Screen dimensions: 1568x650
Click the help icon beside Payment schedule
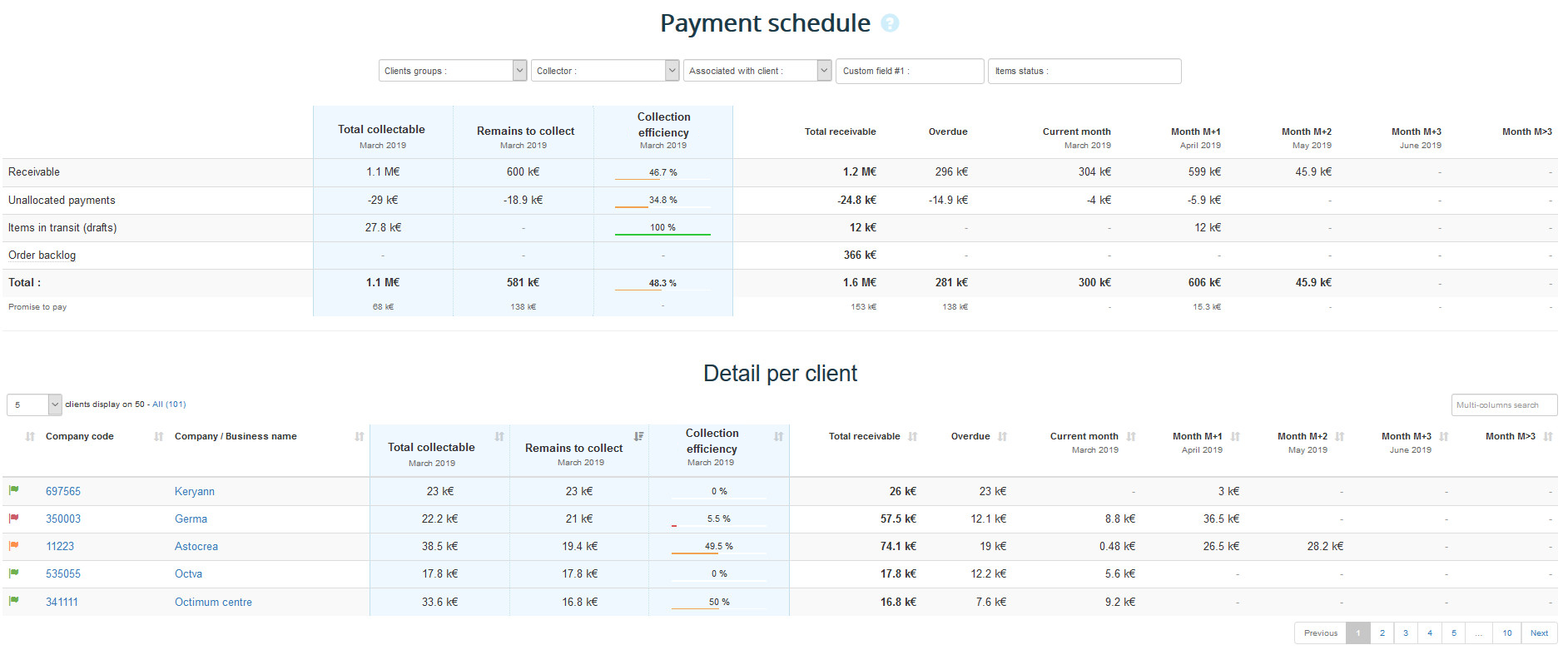click(890, 23)
